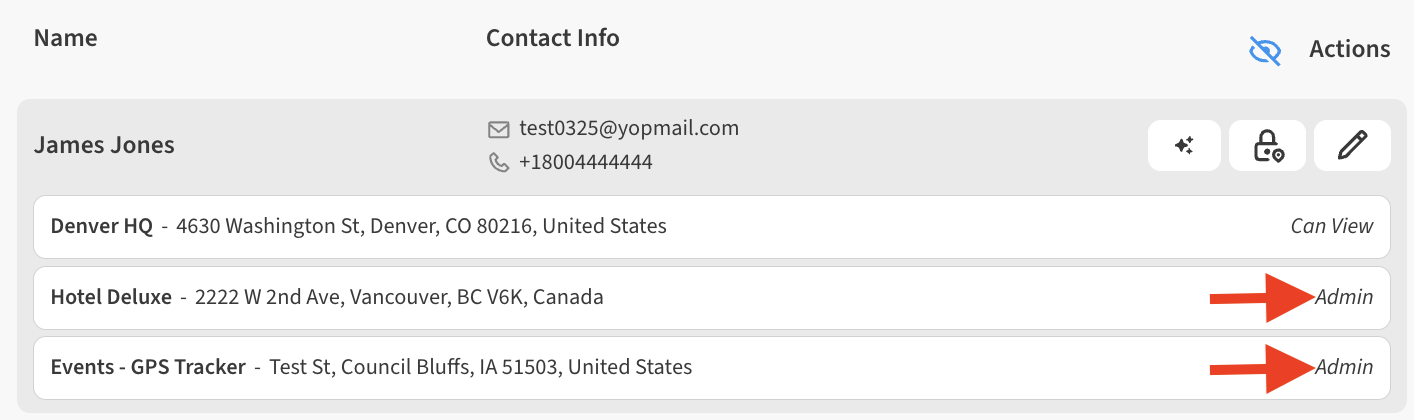Click the Admin role on Events - GPS Tracker row
Image resolution: width=1414 pixels, height=420 pixels.
click(x=1344, y=367)
